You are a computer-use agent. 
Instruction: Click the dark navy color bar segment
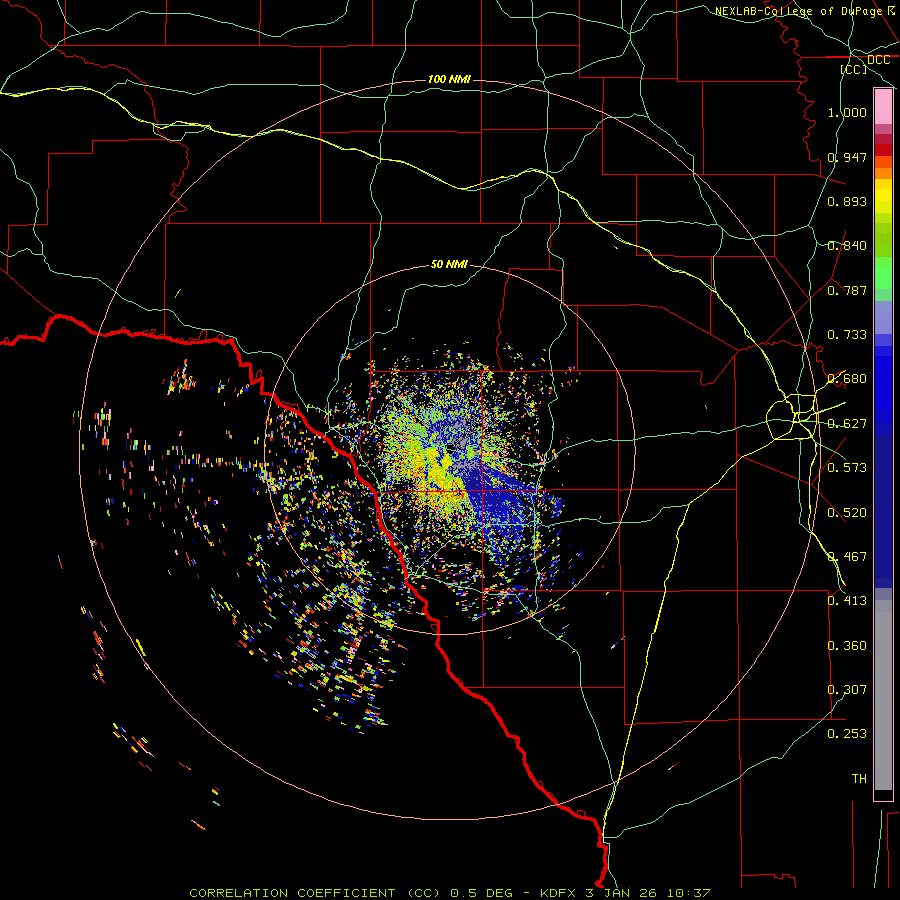click(x=883, y=508)
